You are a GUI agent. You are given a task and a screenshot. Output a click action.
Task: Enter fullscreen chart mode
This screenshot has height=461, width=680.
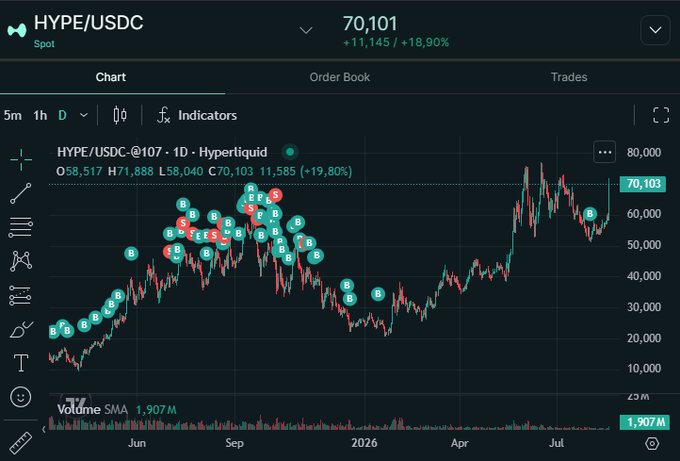[661, 115]
